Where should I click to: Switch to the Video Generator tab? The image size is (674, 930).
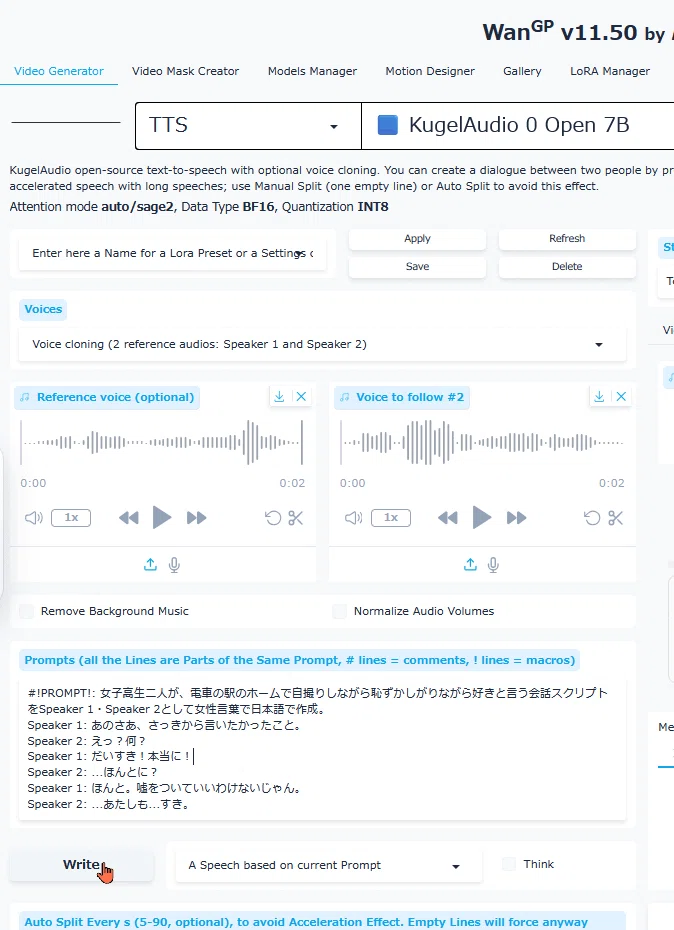[x=59, y=71]
